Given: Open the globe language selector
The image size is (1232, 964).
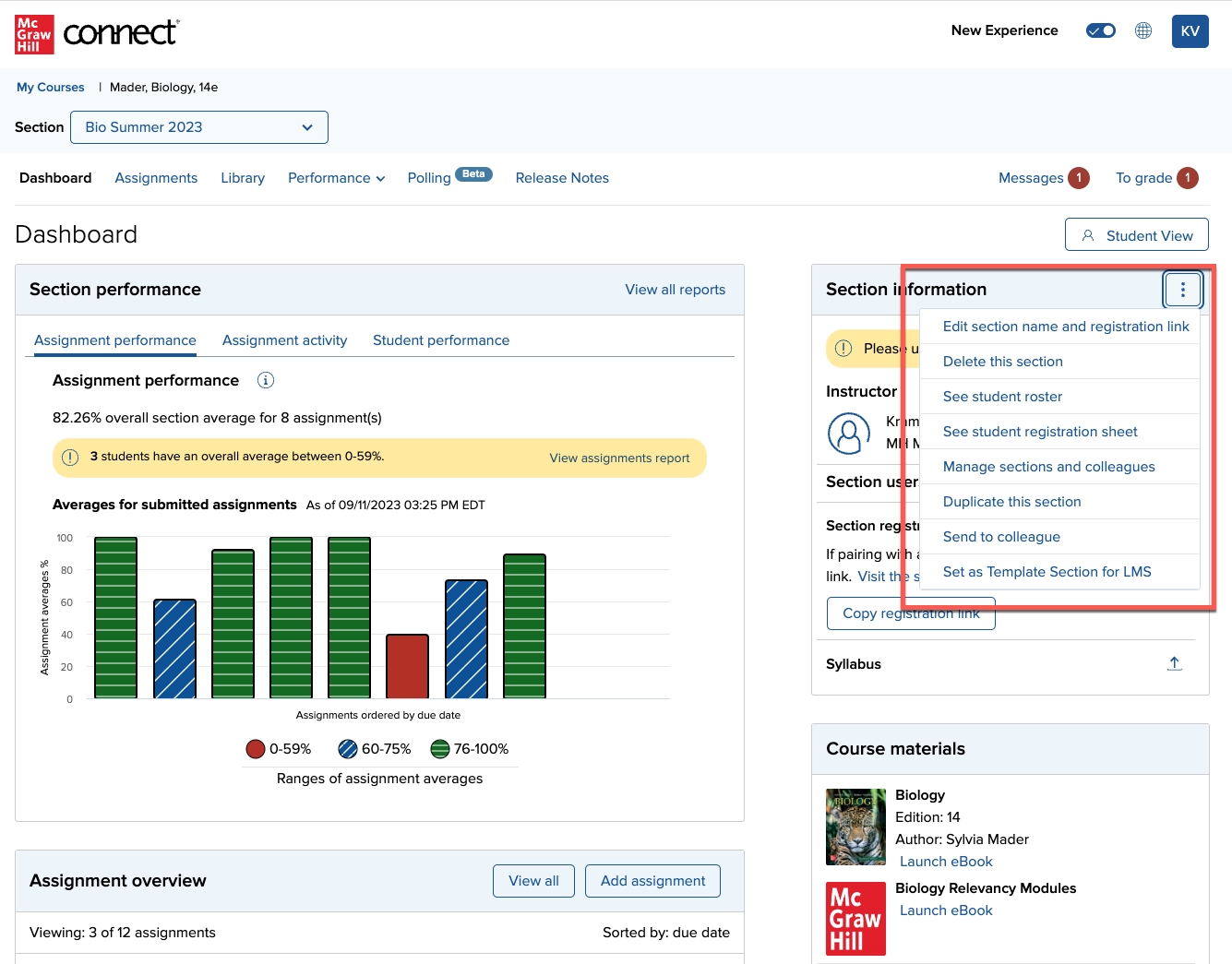Looking at the screenshot, I should point(1143,30).
